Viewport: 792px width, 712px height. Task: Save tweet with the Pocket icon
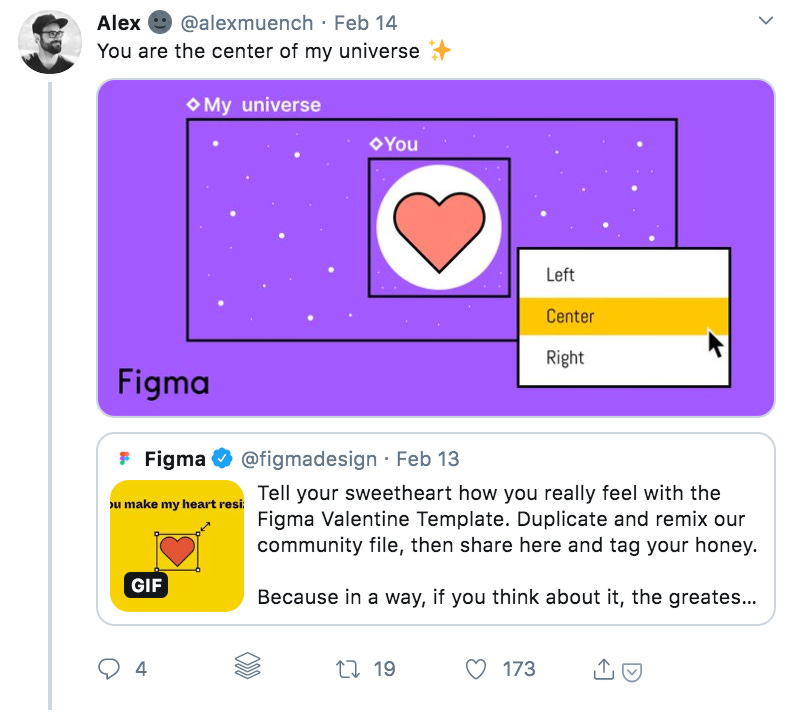coord(631,672)
